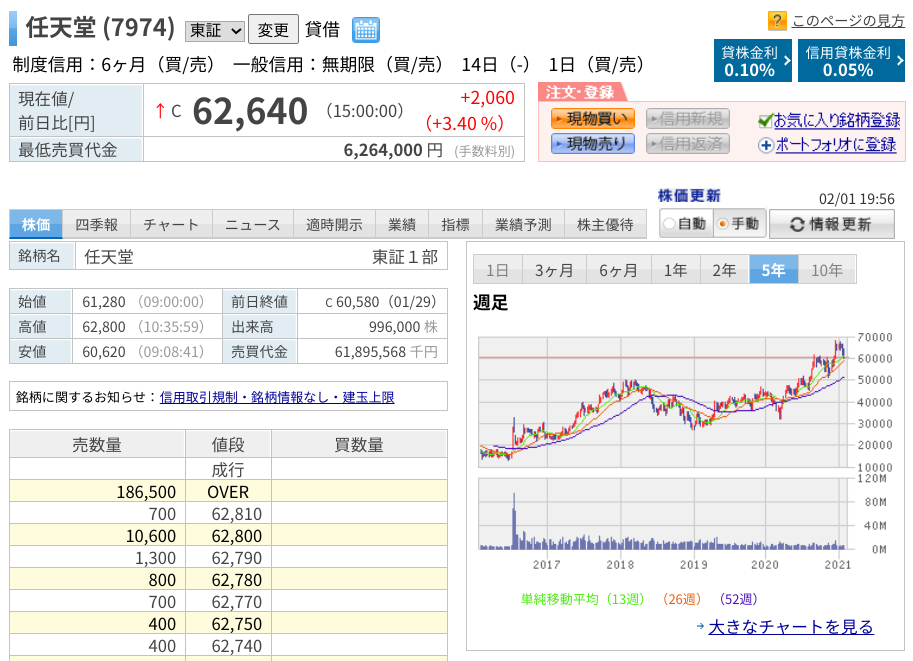The width and height of the screenshot is (913, 661).
Task: Click the 現物買い button
Action: coord(593,119)
